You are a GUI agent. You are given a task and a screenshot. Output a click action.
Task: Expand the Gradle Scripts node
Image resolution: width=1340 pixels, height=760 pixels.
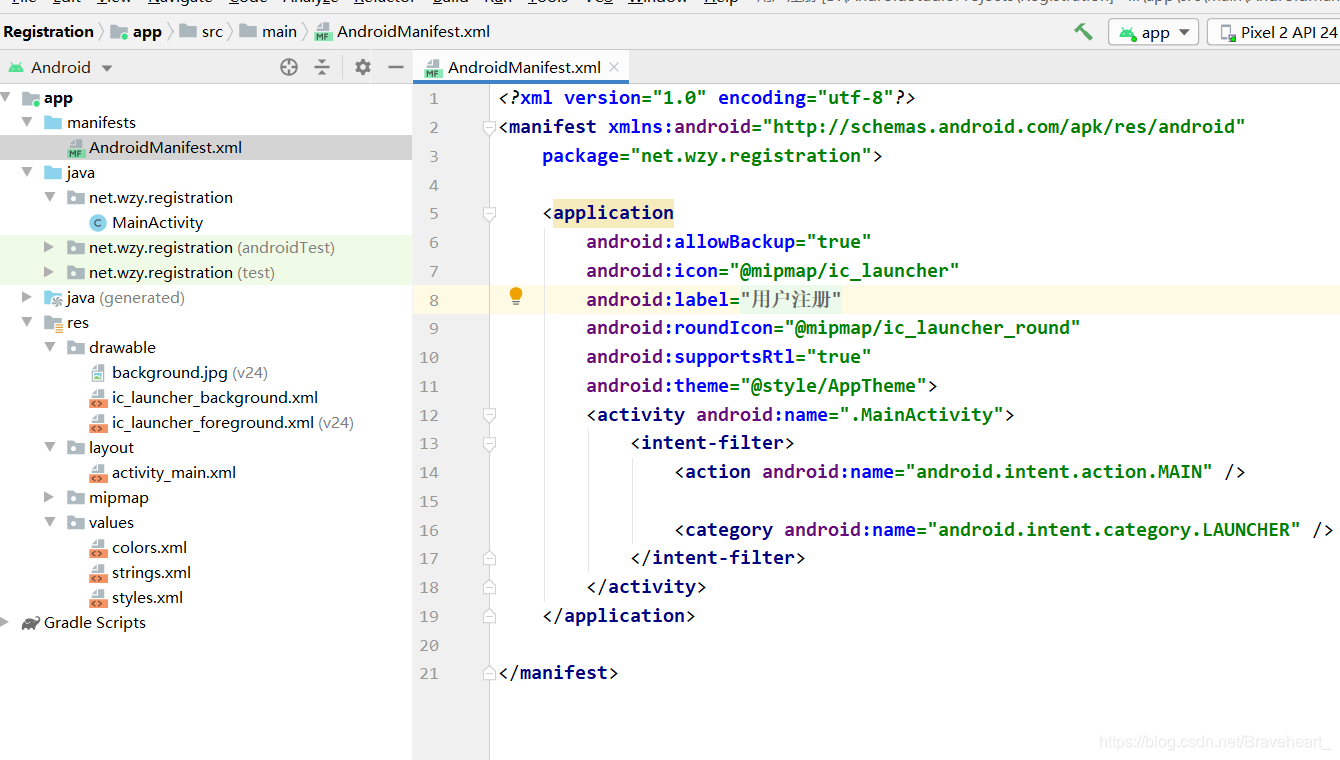(6, 623)
